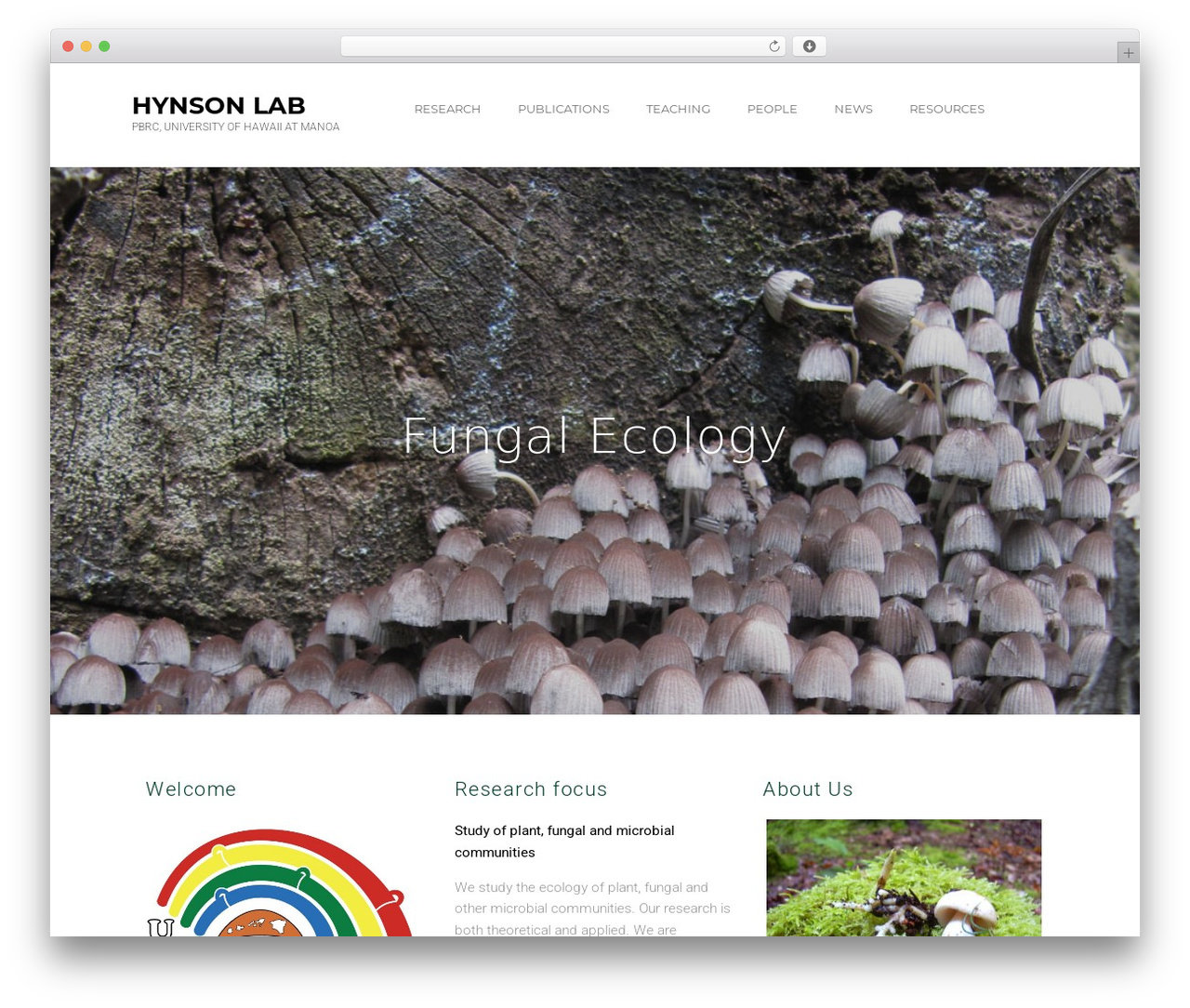Screen dimensions: 1190x1008
Task: Open the News section
Action: click(853, 109)
